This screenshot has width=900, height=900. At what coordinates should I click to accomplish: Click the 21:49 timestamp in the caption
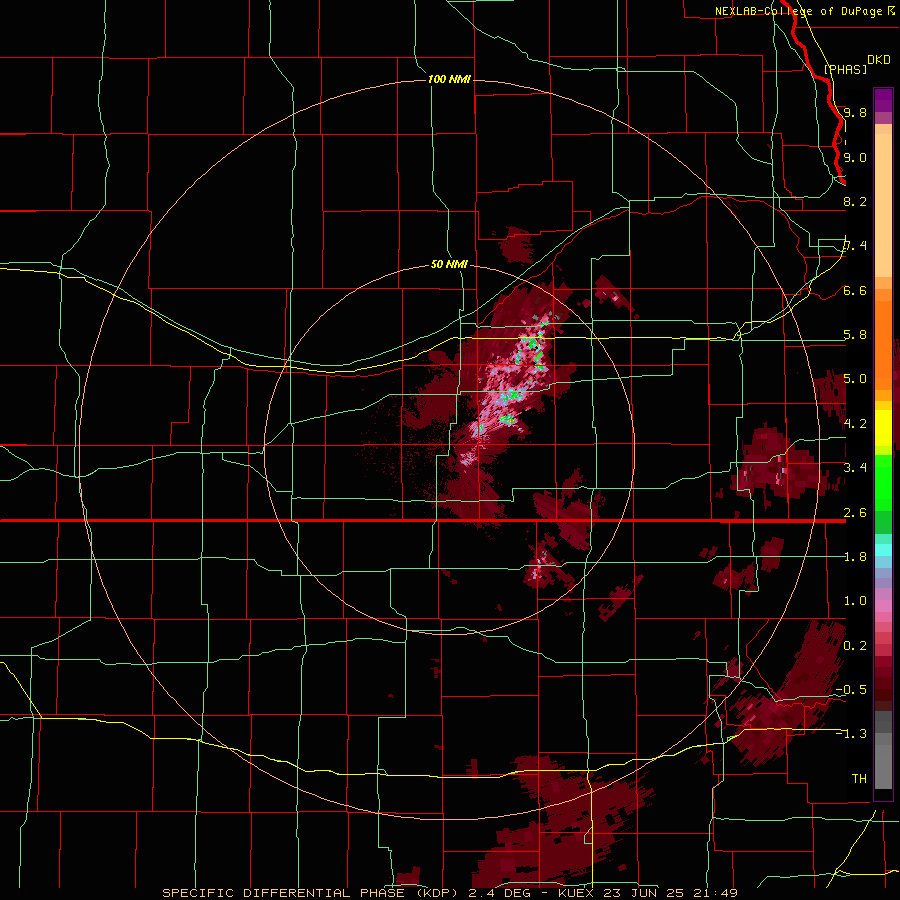coord(718,893)
